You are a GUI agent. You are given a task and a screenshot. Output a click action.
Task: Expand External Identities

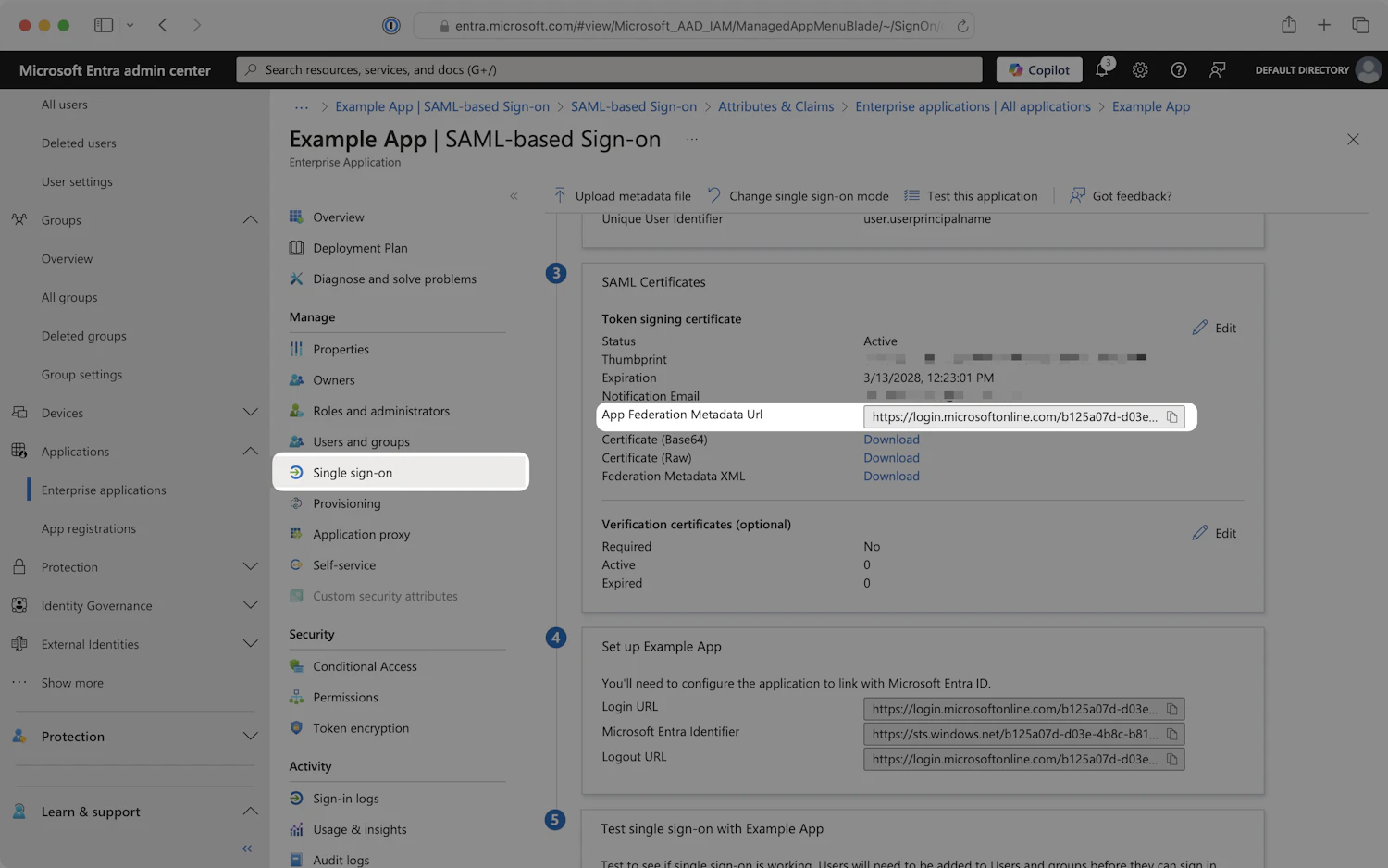pyautogui.click(x=250, y=644)
